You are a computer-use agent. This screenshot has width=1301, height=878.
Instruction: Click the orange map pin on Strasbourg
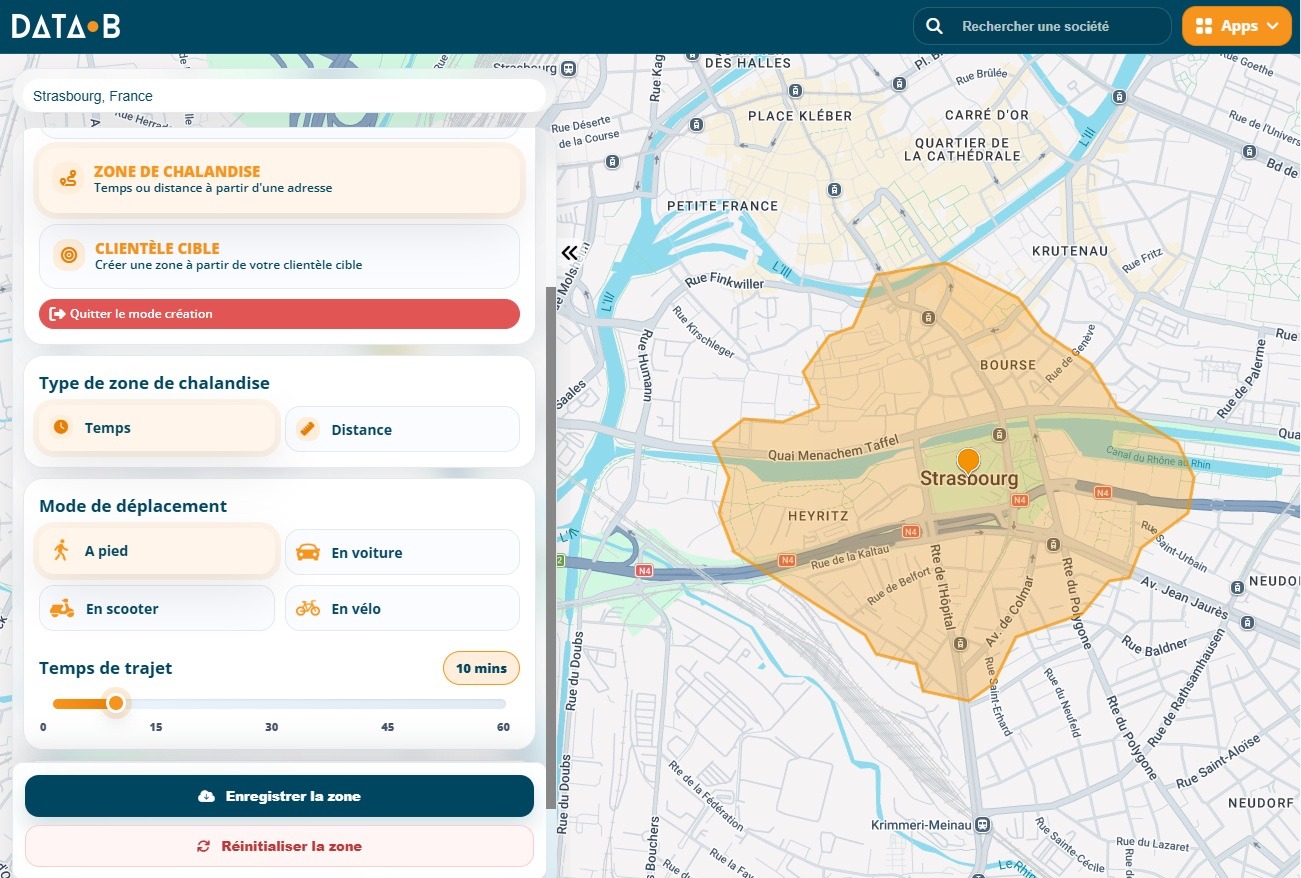(x=968, y=461)
